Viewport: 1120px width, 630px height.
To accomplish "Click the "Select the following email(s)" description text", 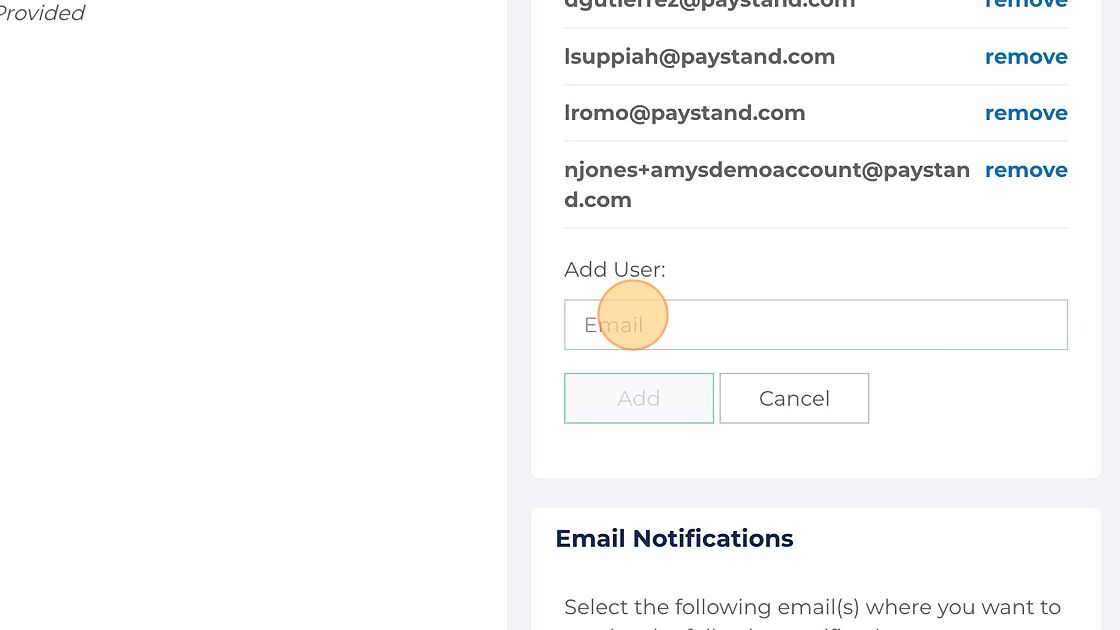I will 812,607.
